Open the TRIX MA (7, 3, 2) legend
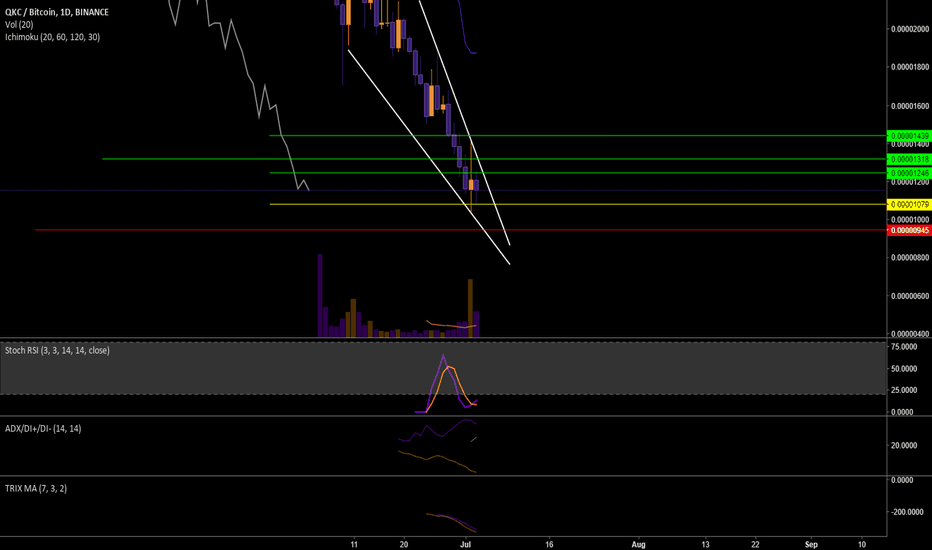The width and height of the screenshot is (932, 550). [36, 488]
